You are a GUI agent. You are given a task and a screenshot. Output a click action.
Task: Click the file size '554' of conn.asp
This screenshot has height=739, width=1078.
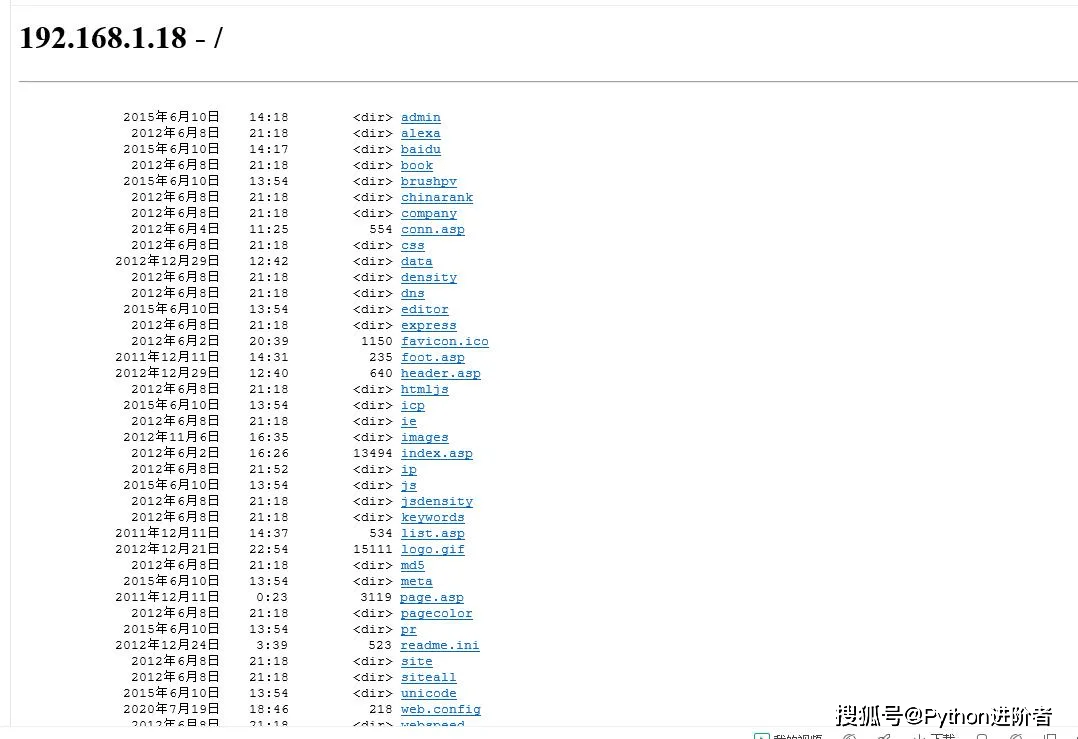[380, 230]
